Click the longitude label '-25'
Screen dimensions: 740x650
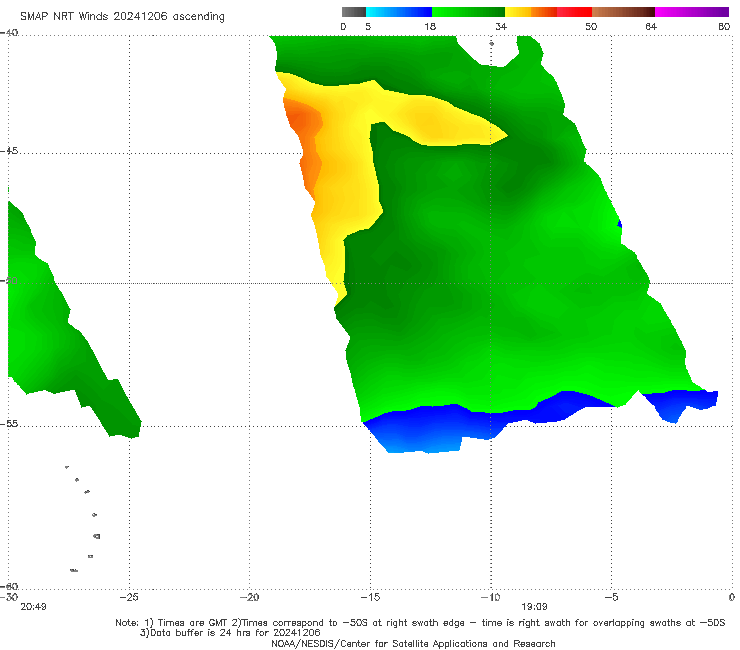129,597
